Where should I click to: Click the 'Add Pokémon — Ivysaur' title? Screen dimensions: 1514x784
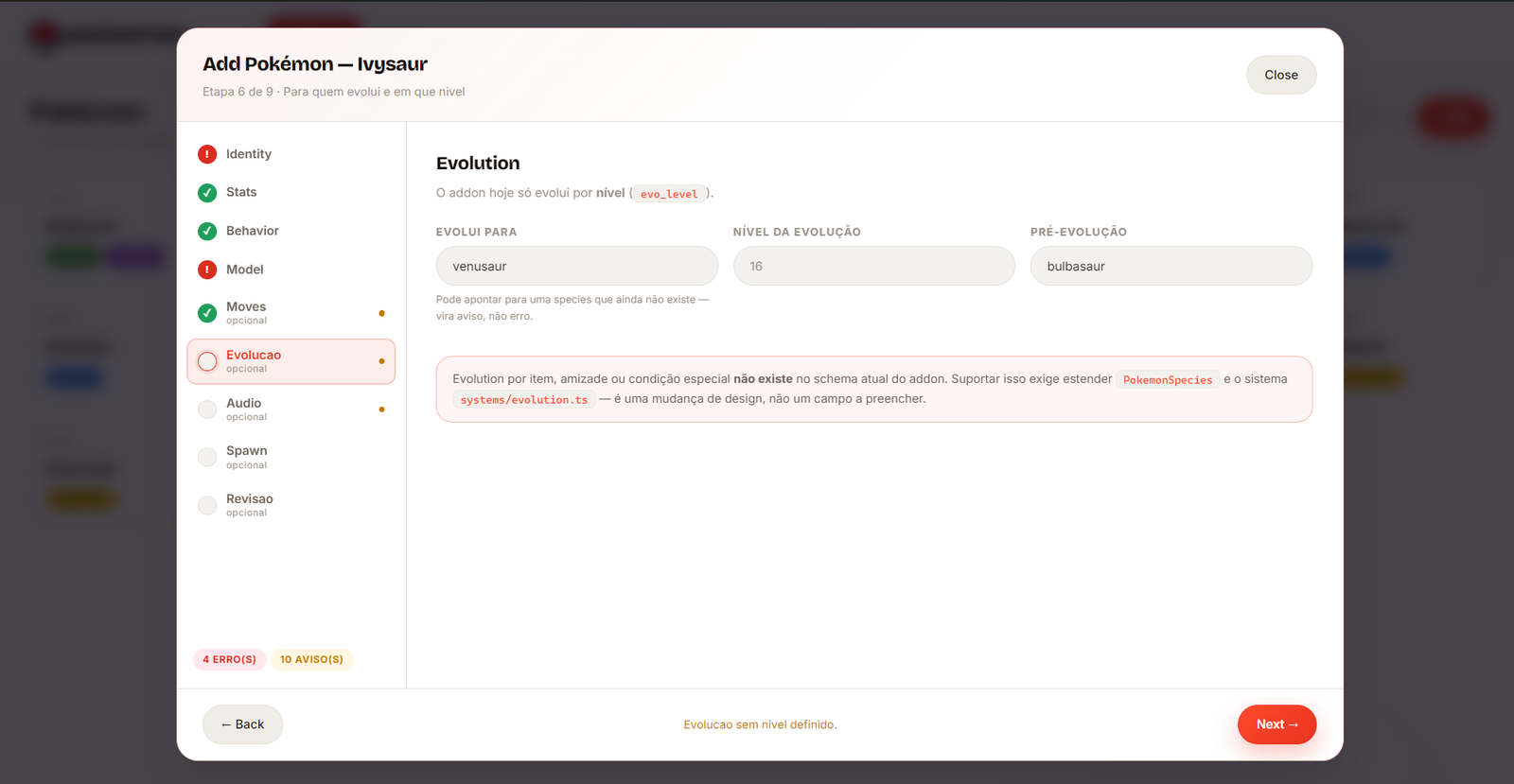coord(315,63)
